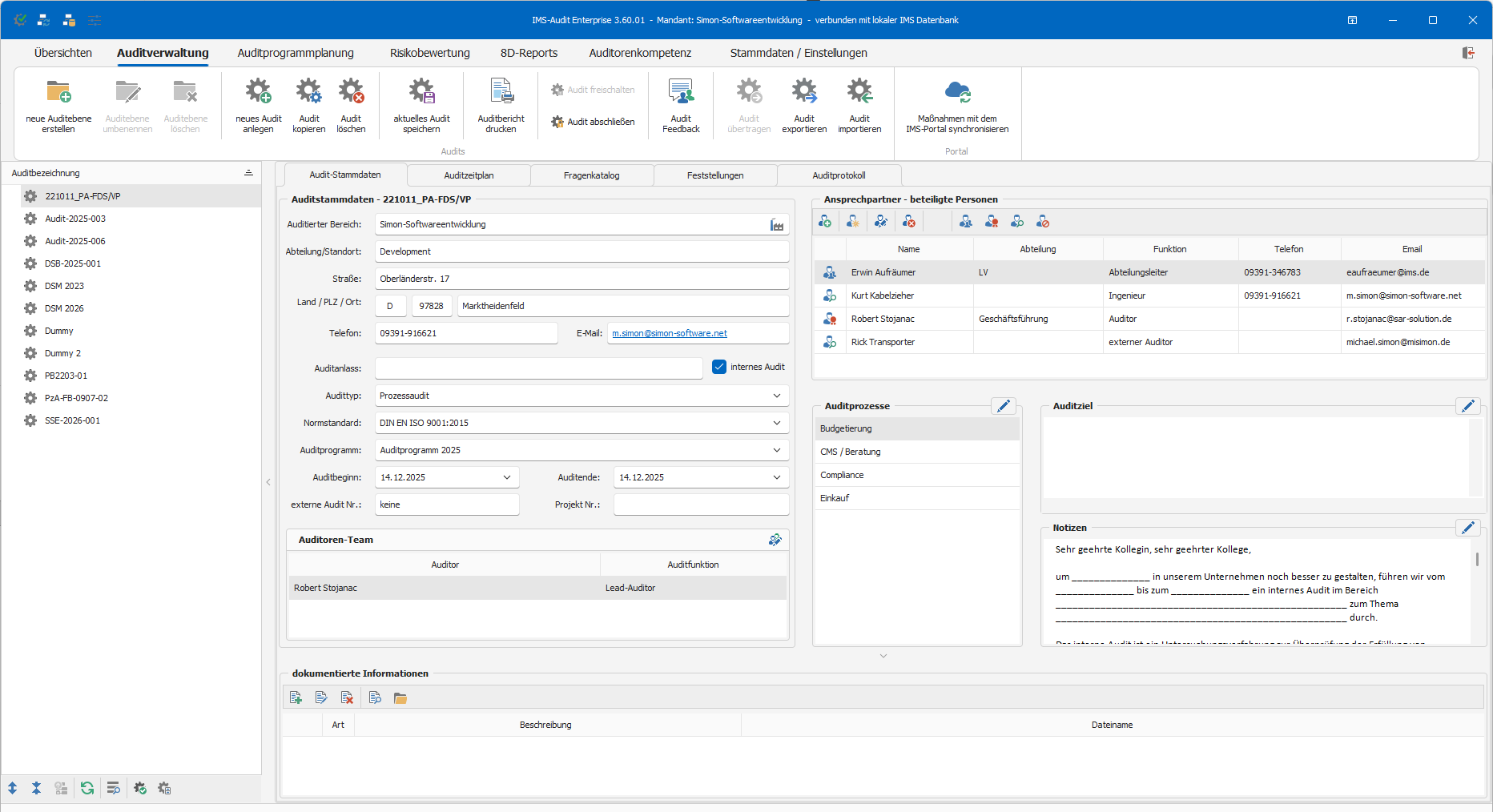The image size is (1493, 812).
Task: Open Stammdaten / Einstellungen tab
Action: 799,53
